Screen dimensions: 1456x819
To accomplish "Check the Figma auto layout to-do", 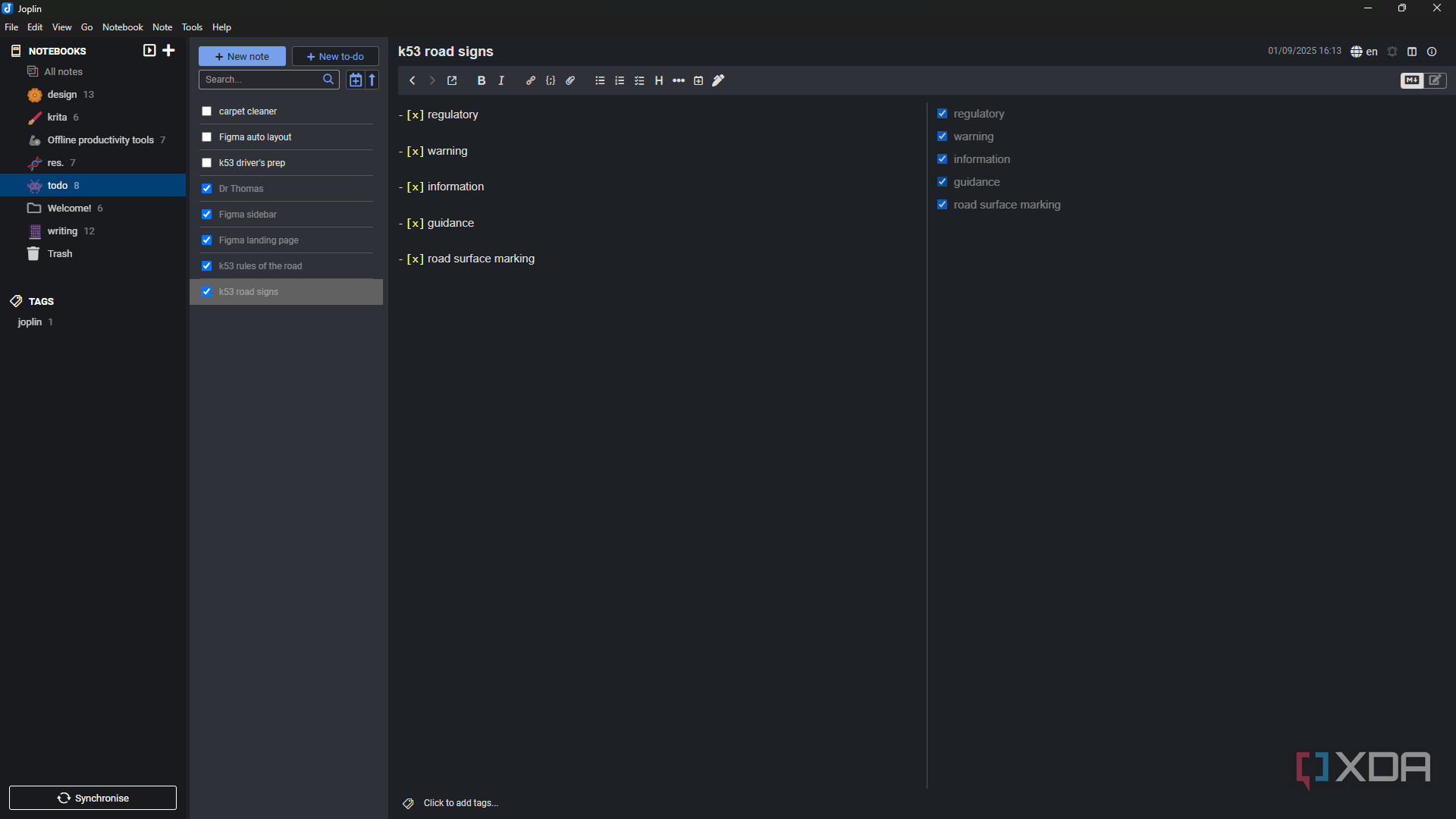I will (206, 137).
